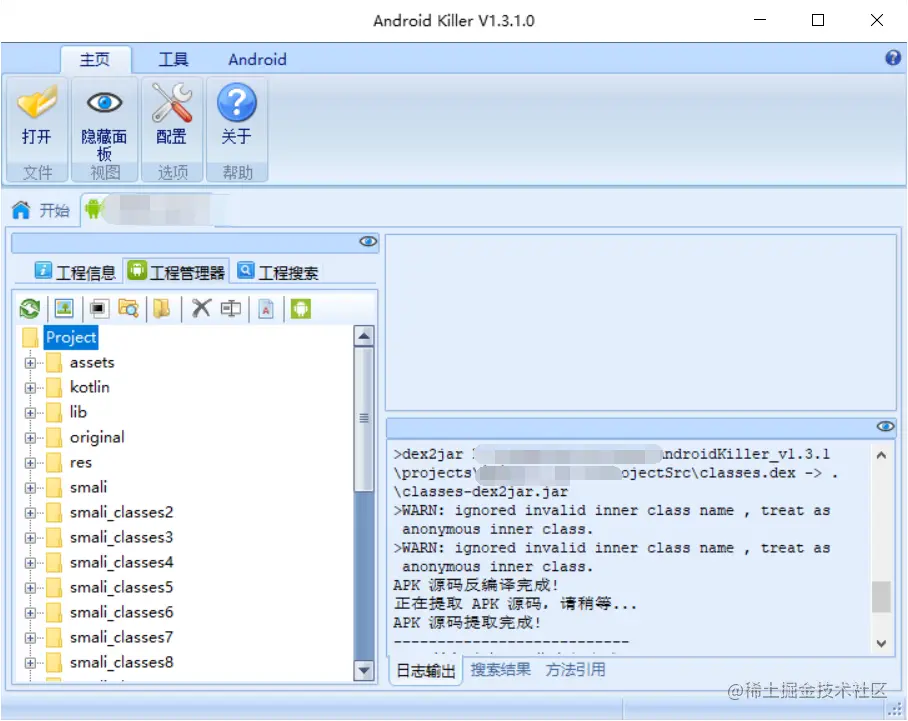908x721 pixels.
Task: Click the project tree scroll-up arrow
Action: 364,336
